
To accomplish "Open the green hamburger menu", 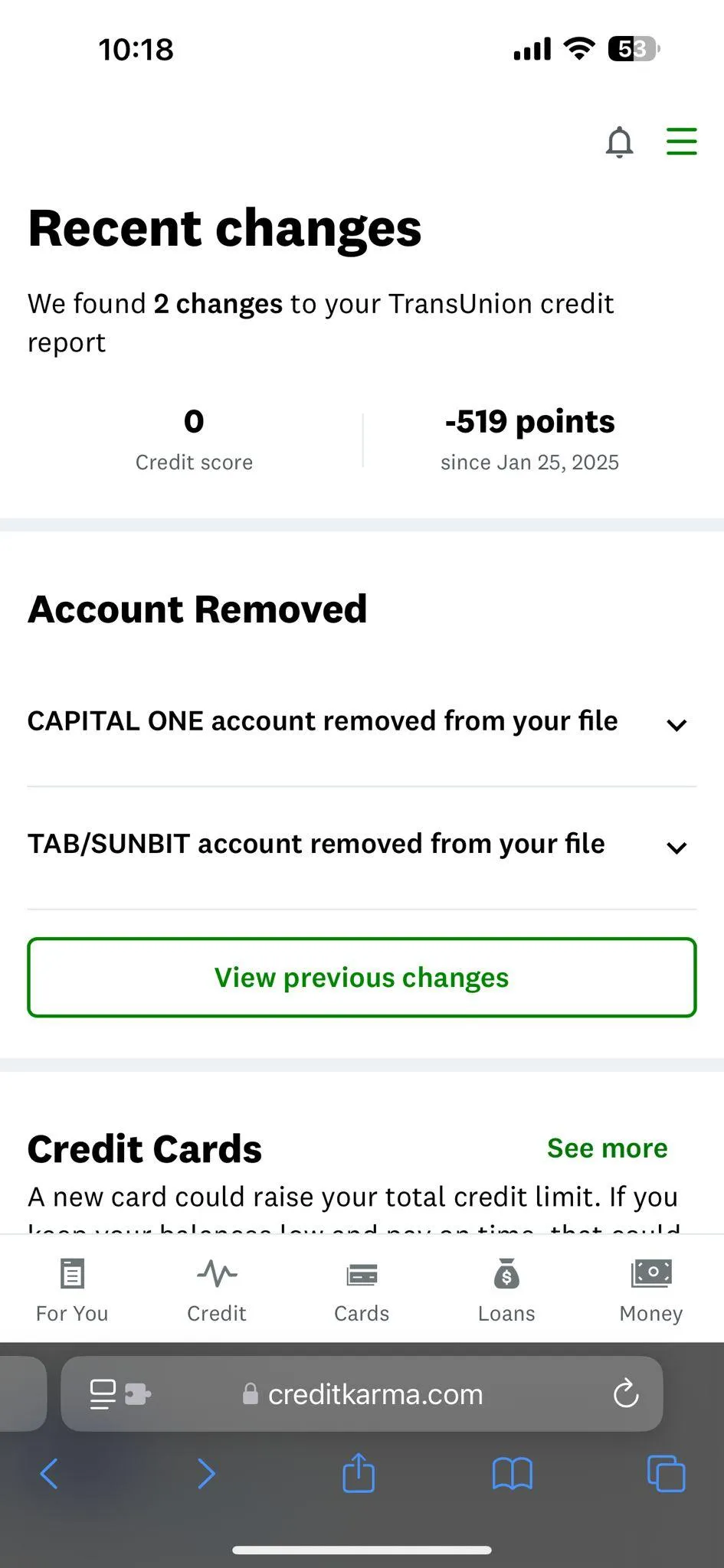I will (681, 142).
